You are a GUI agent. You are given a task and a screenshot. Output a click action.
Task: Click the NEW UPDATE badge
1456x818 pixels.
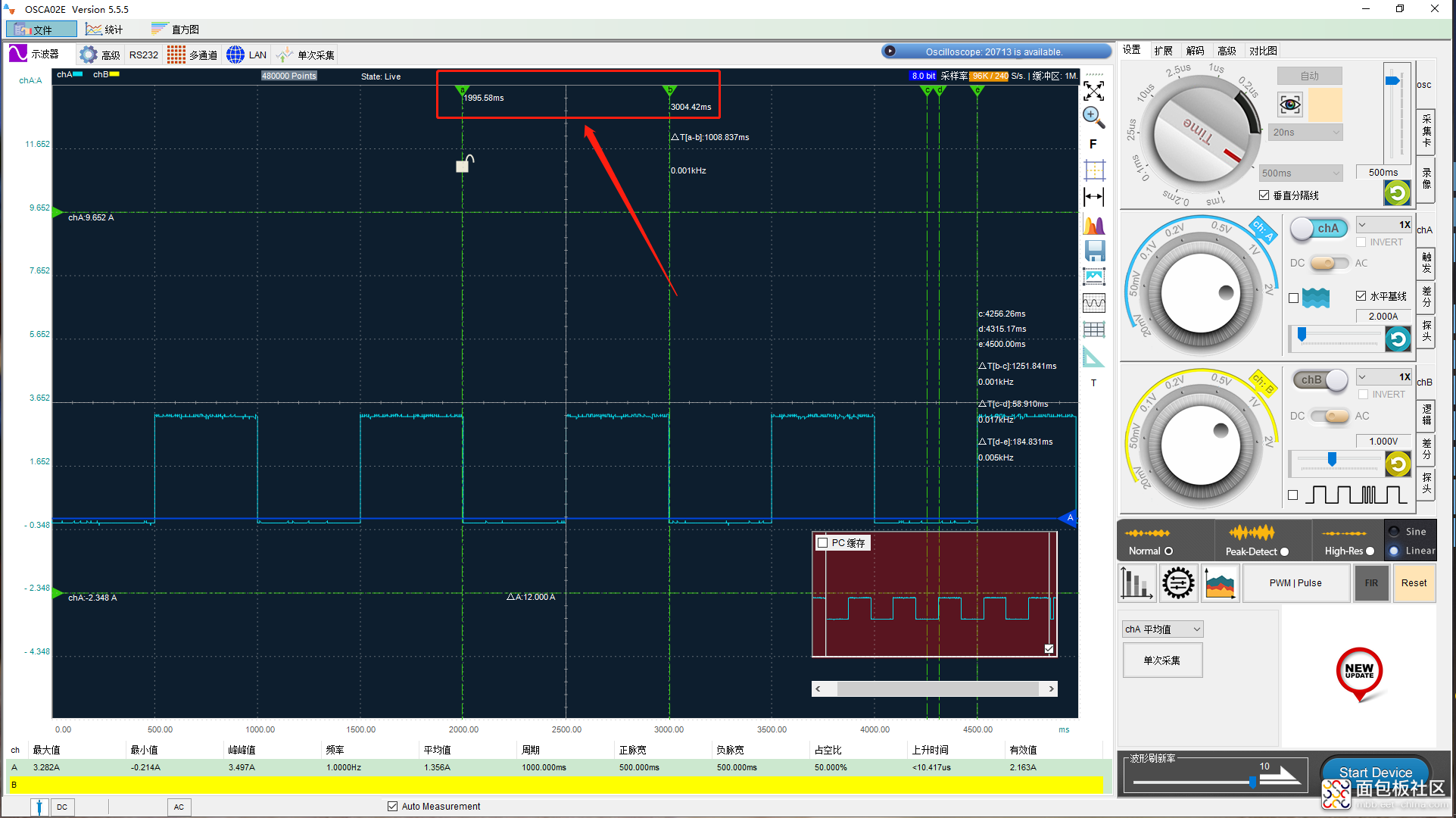(x=1359, y=673)
